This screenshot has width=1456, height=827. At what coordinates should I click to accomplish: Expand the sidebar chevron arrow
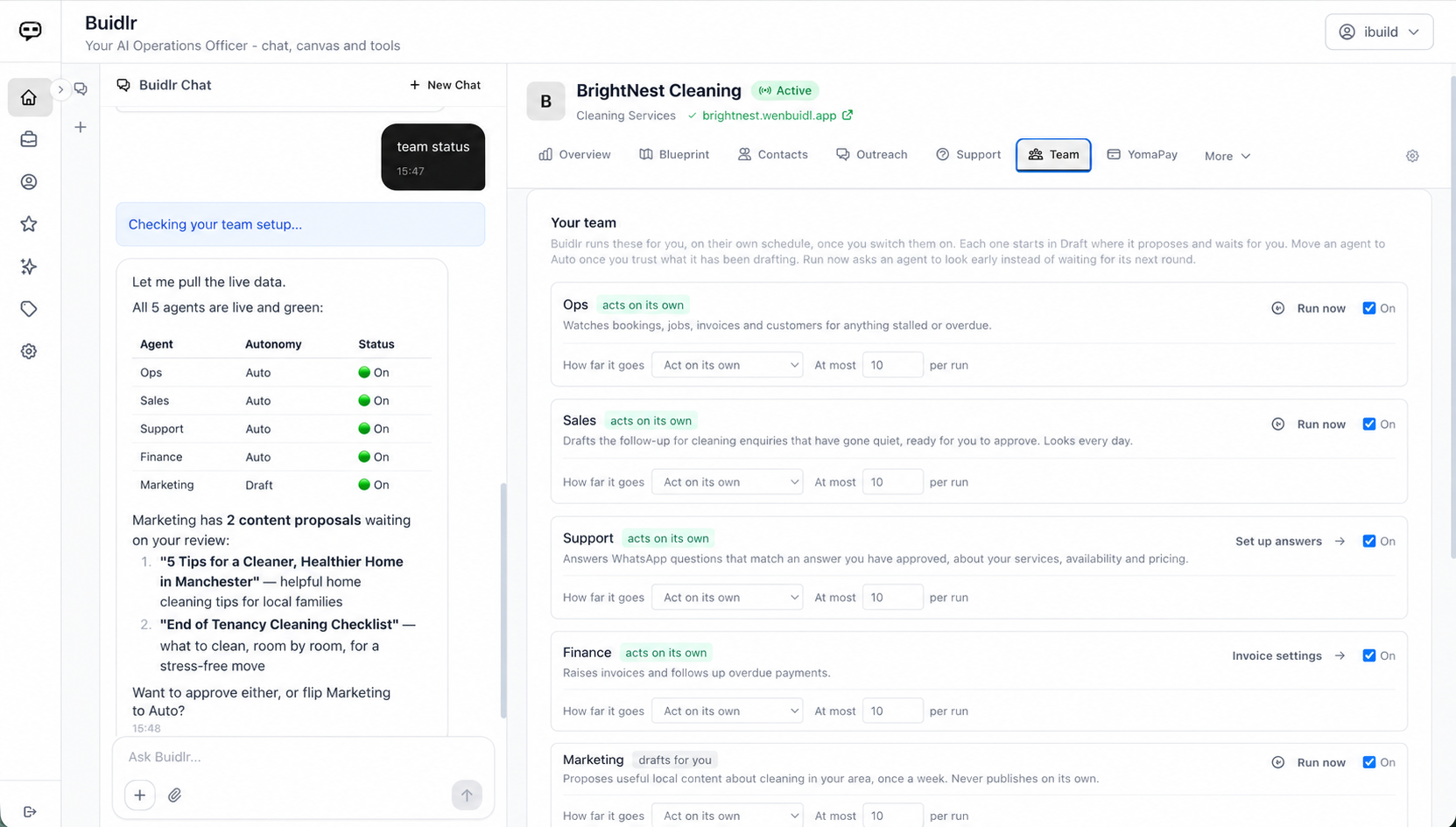(60, 89)
